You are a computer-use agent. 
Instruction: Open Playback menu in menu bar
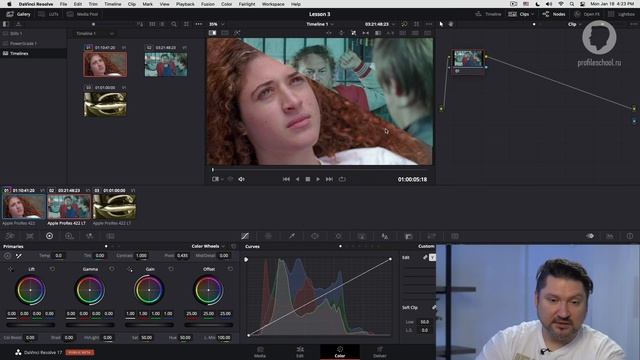click(x=185, y=4)
